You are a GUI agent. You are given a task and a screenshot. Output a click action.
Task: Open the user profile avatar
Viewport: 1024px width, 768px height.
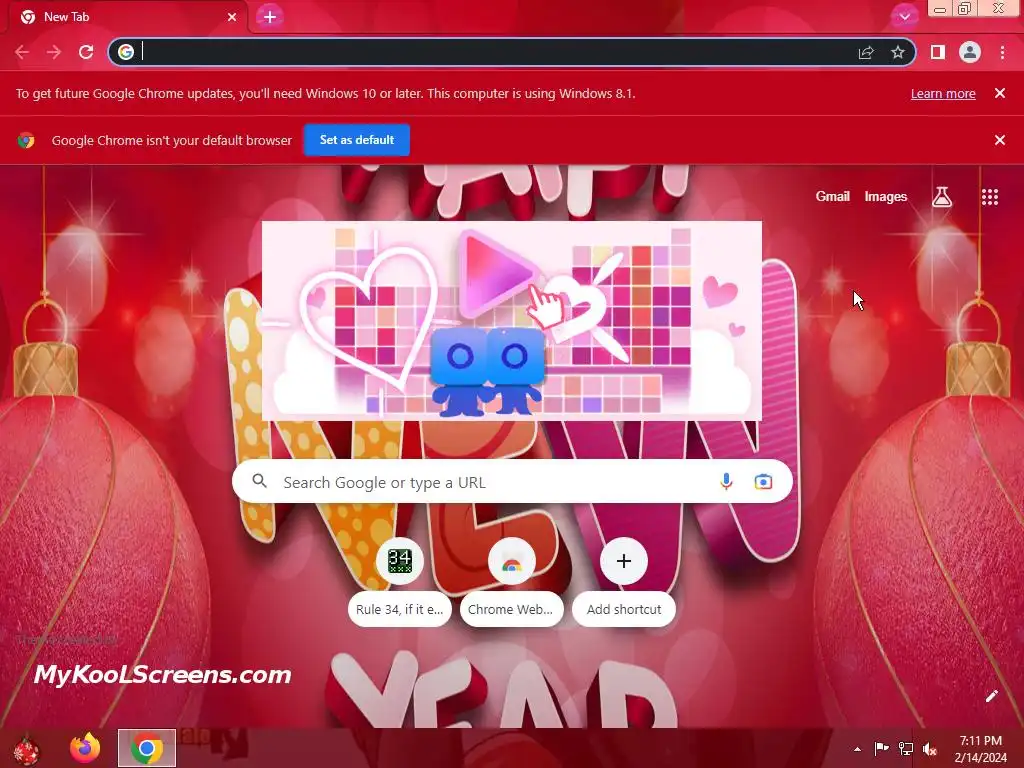[970, 52]
